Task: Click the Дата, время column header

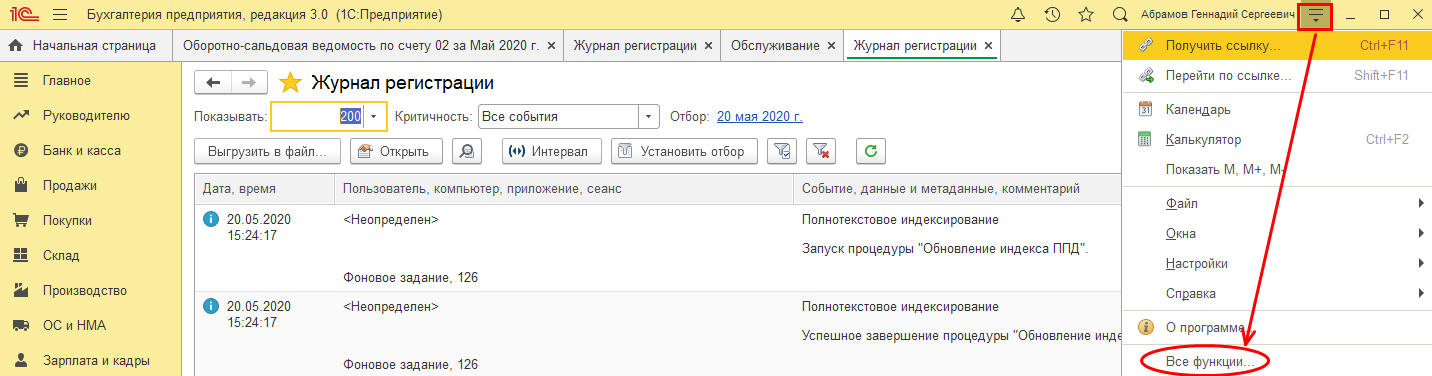Action: tap(265, 188)
